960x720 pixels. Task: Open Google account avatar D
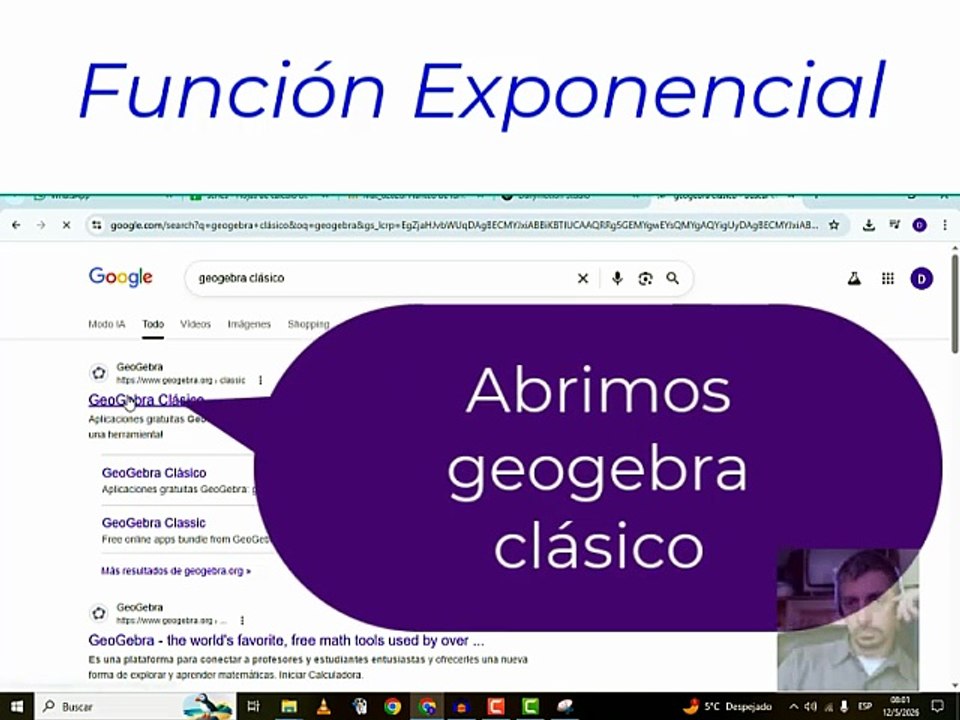coord(921,279)
